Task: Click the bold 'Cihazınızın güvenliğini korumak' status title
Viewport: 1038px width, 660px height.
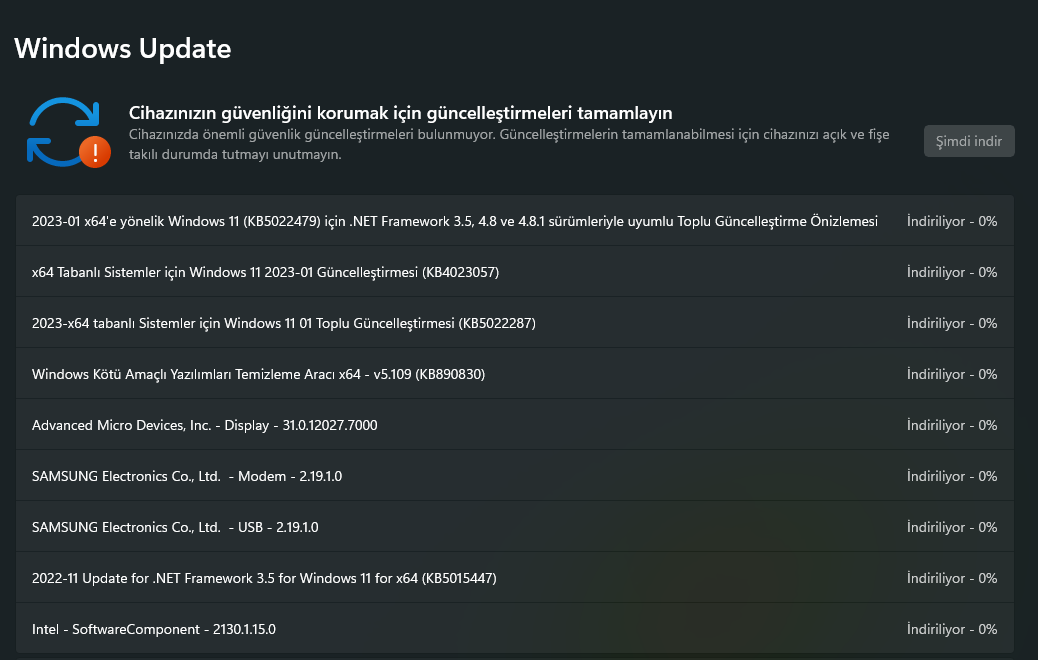Action: 400,112
